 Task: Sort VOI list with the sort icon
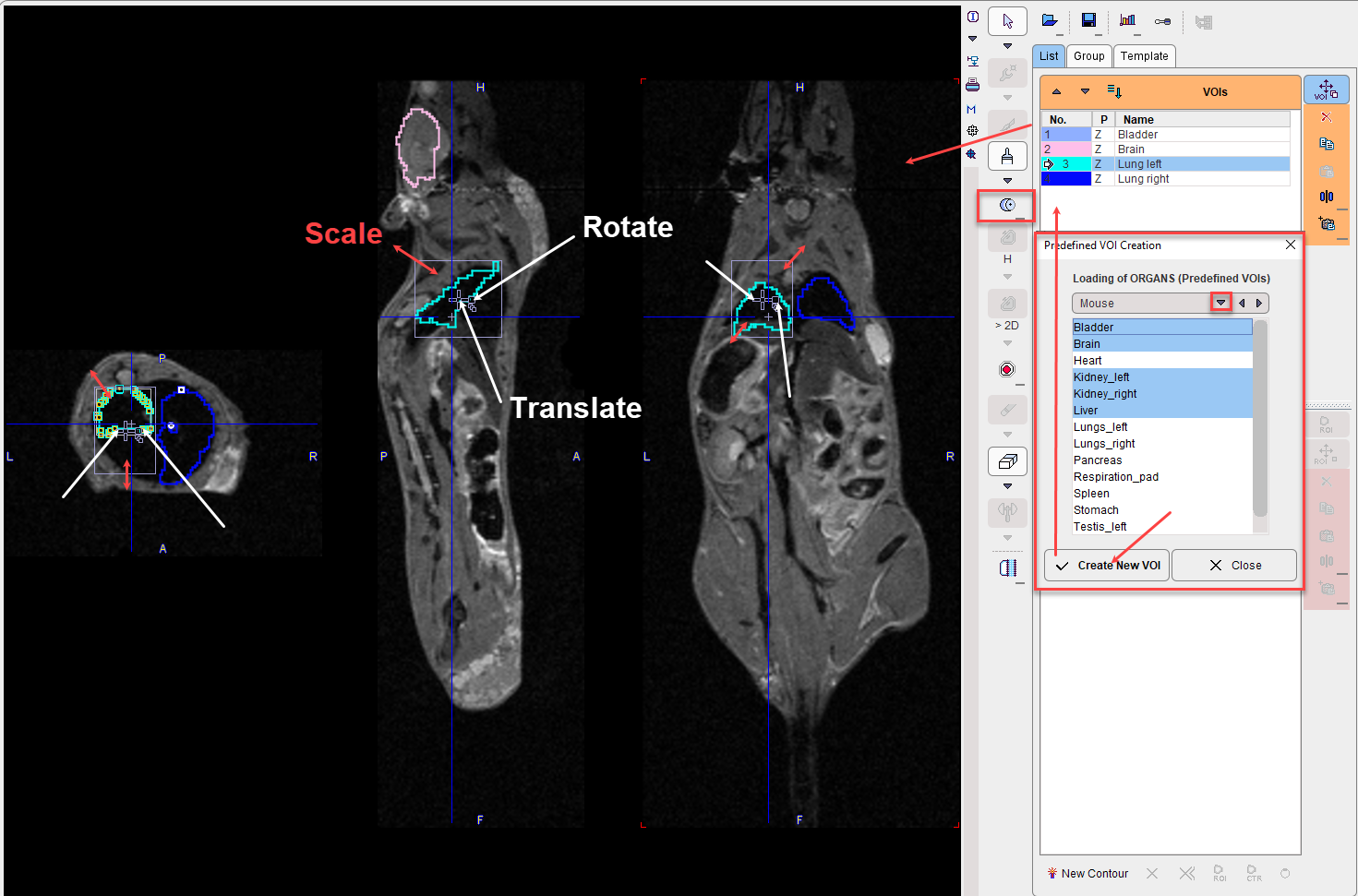click(1114, 91)
